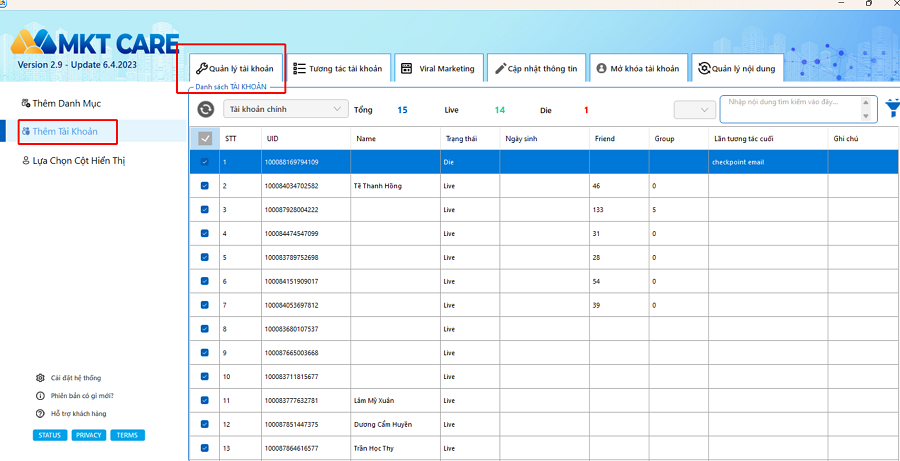Open Hỗ trợ khách hàng help icon
The width and height of the screenshot is (900, 461).
click(40, 413)
